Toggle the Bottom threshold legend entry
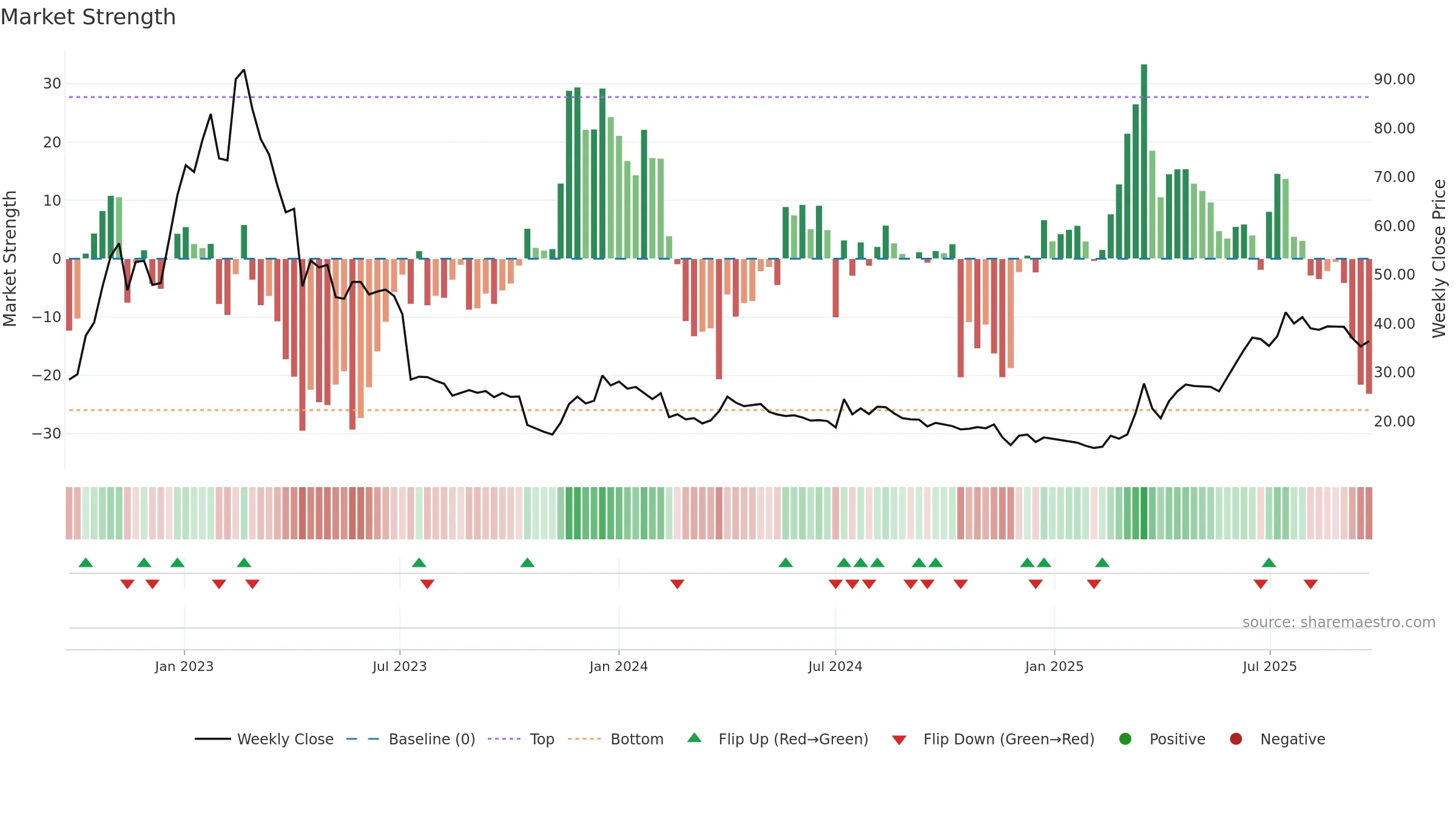This screenshot has height=819, width=1456. click(x=616, y=739)
